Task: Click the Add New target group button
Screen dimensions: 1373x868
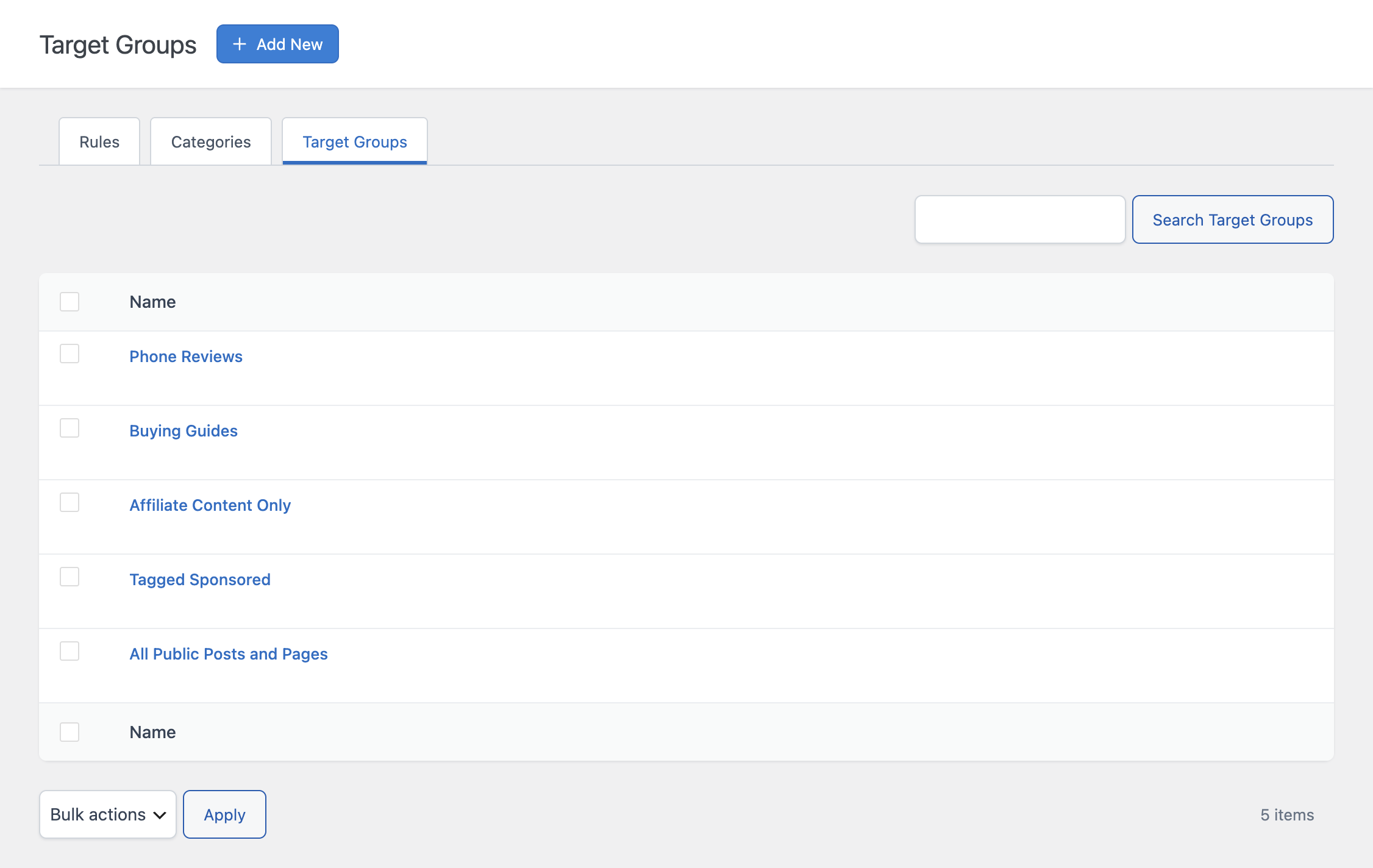Action: click(277, 44)
